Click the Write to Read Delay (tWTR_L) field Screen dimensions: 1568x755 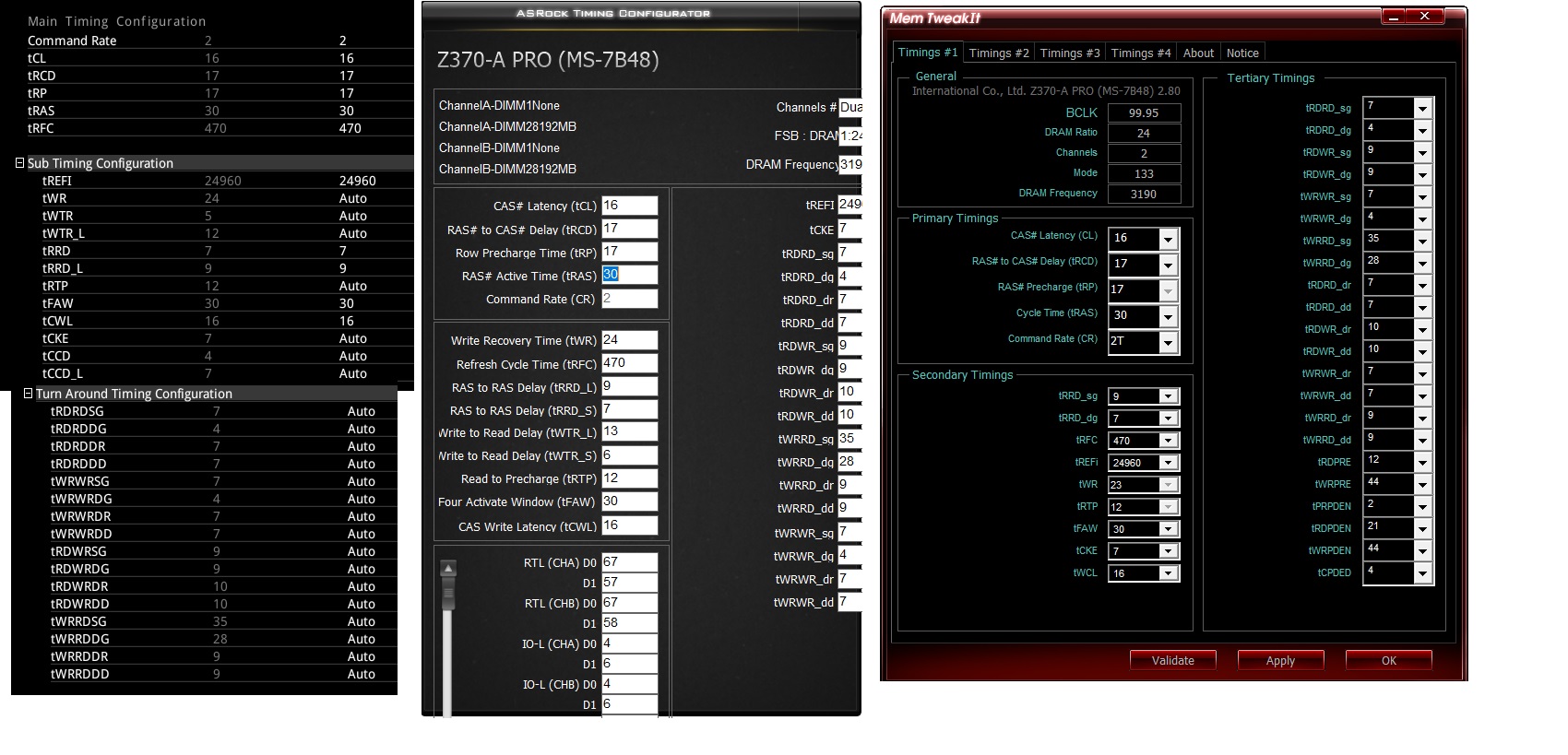tap(629, 431)
